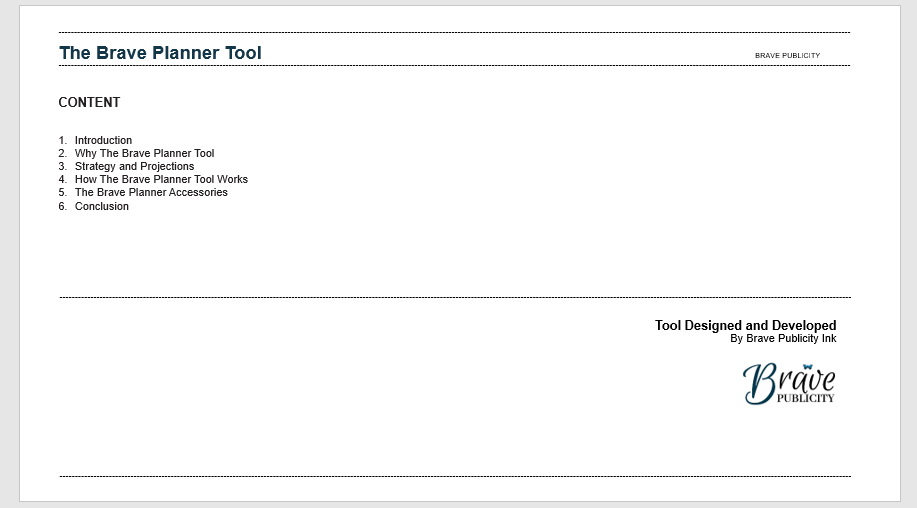Go to Strategy and Projections entry

134,167
